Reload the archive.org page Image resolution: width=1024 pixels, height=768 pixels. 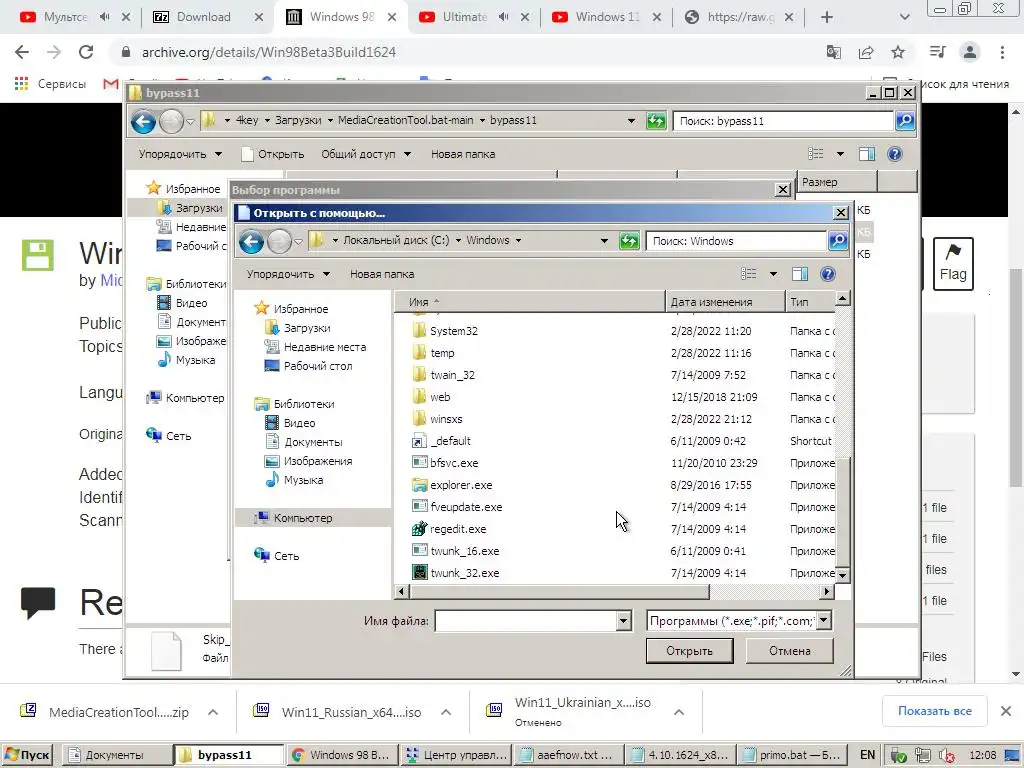(86, 52)
